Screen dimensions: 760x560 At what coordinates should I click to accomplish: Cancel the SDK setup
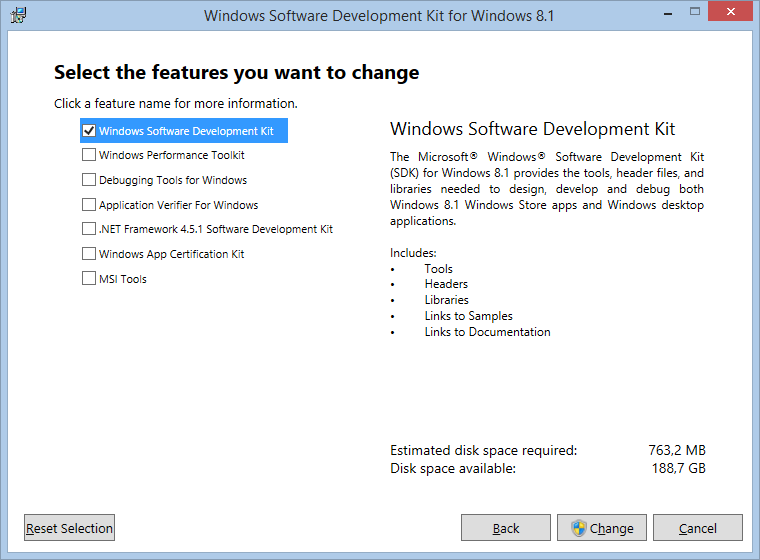pyautogui.click(x=697, y=528)
